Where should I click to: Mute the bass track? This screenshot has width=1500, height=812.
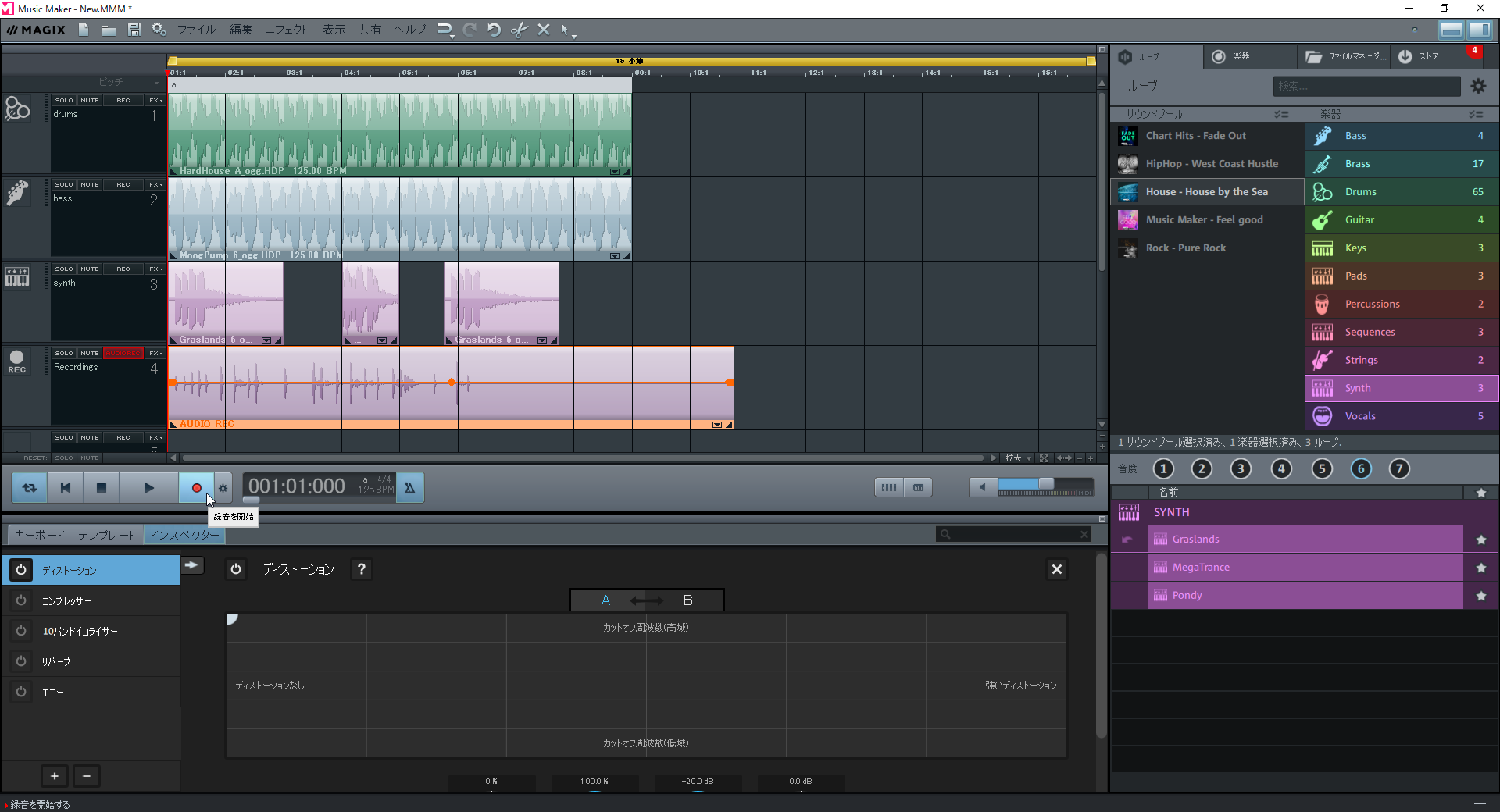(x=90, y=185)
